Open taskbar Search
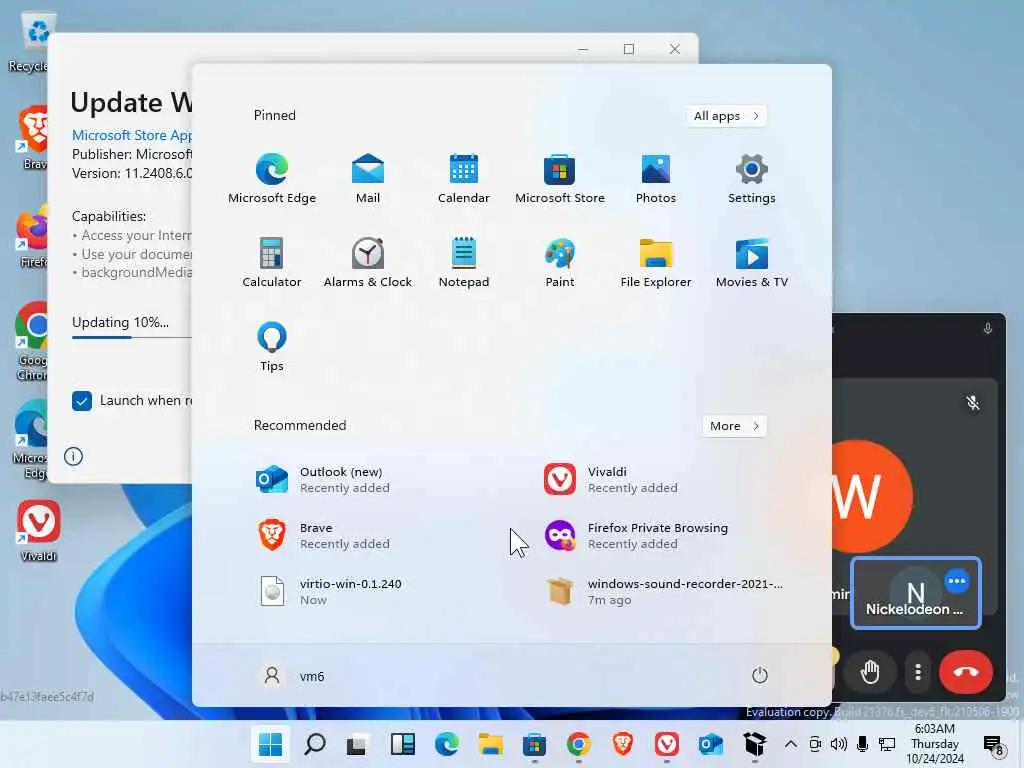1024x768 pixels. tap(315, 744)
